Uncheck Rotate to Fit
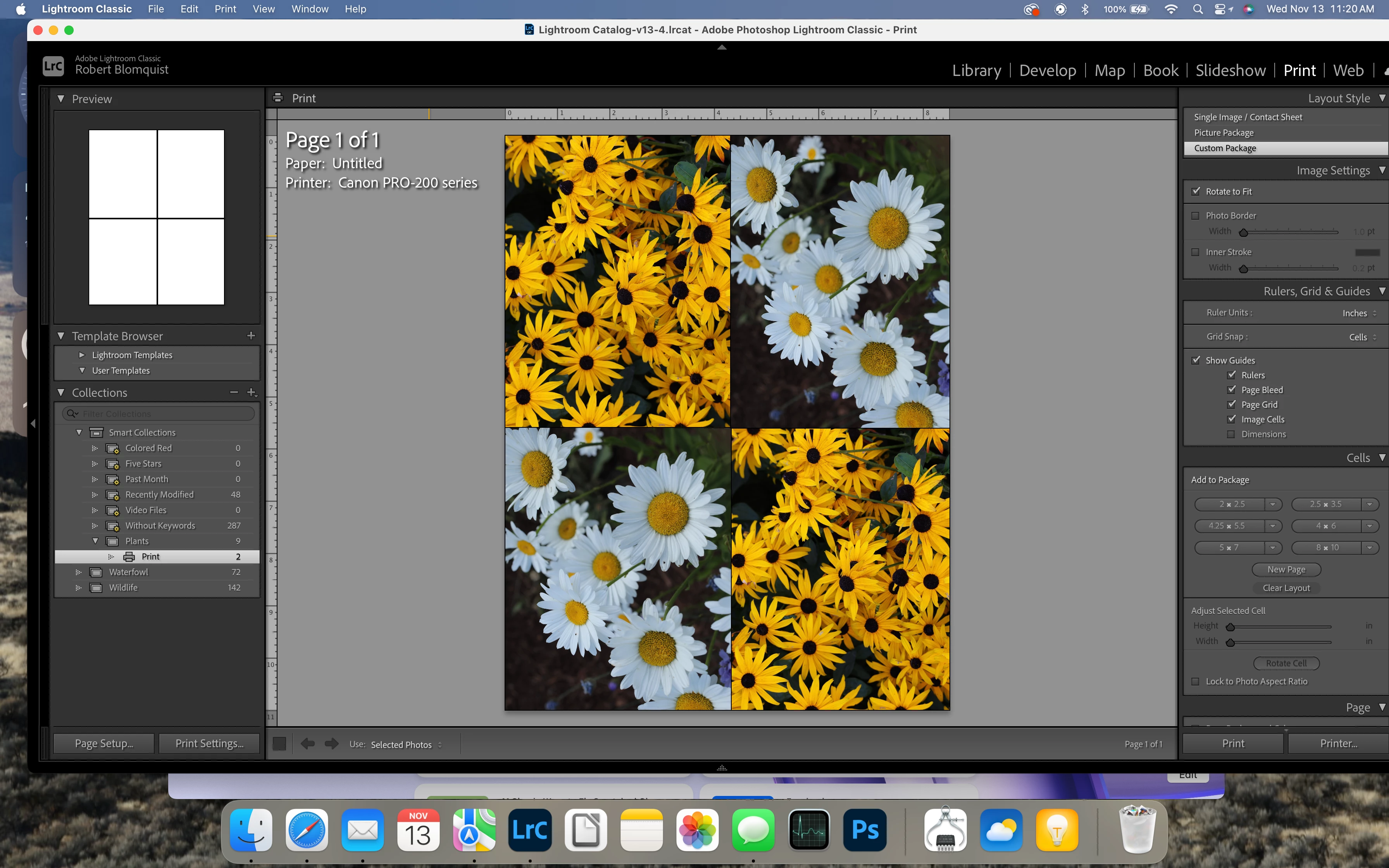Viewport: 1389px width, 868px height. (x=1196, y=191)
